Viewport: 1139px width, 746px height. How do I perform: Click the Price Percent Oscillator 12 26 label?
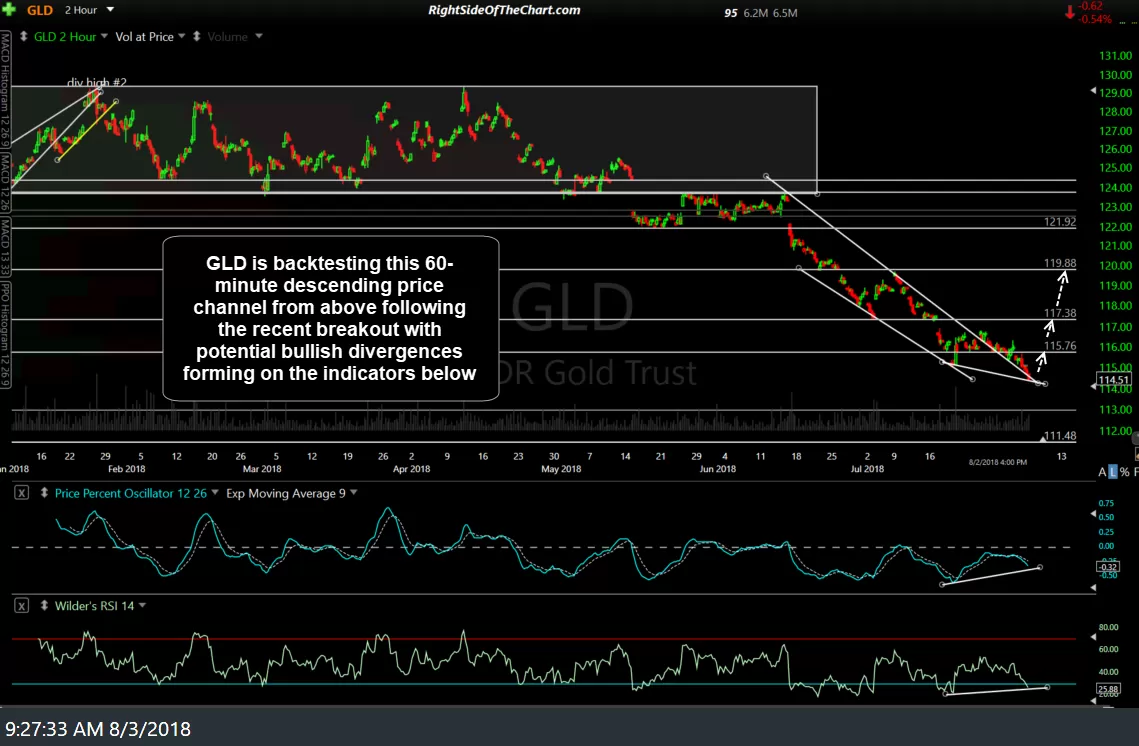[131, 493]
